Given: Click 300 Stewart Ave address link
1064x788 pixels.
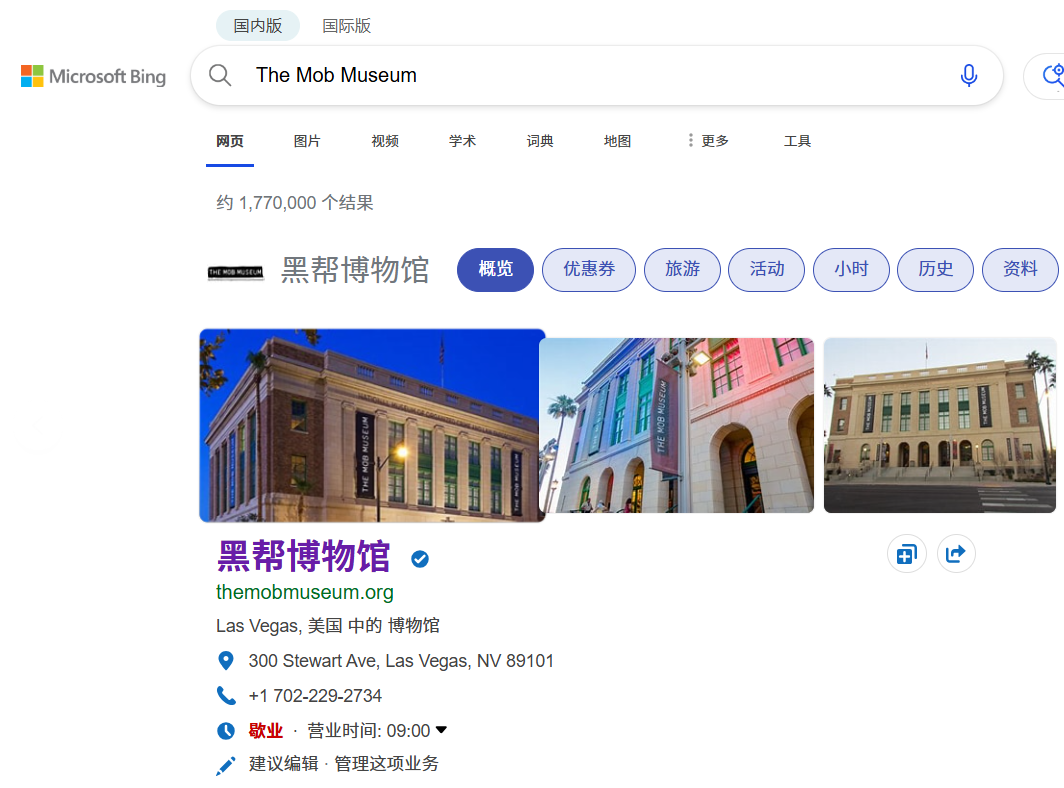Looking at the screenshot, I should (x=401, y=660).
